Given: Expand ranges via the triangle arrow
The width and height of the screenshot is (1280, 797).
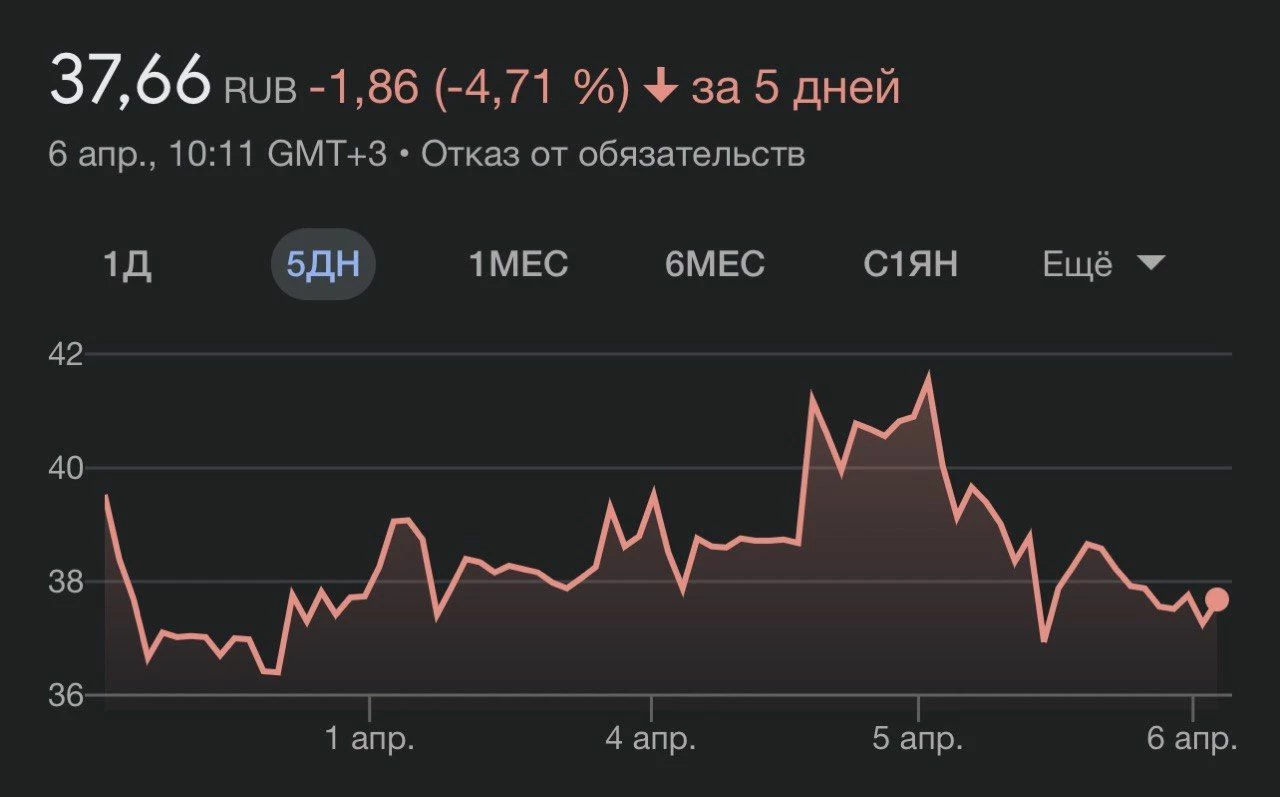Looking at the screenshot, I should [1152, 264].
